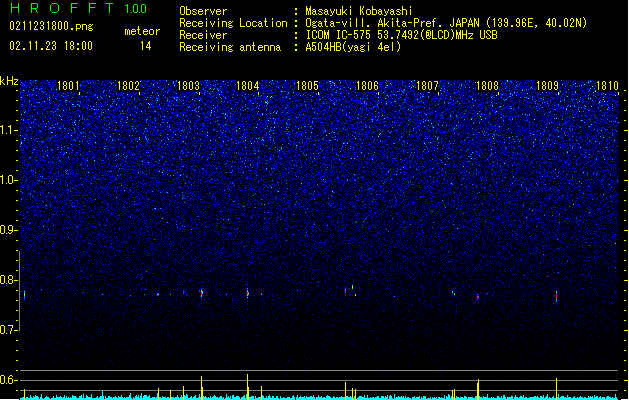629x400 pixels.
Task: Click the 1806 time marker
Action: point(367,85)
